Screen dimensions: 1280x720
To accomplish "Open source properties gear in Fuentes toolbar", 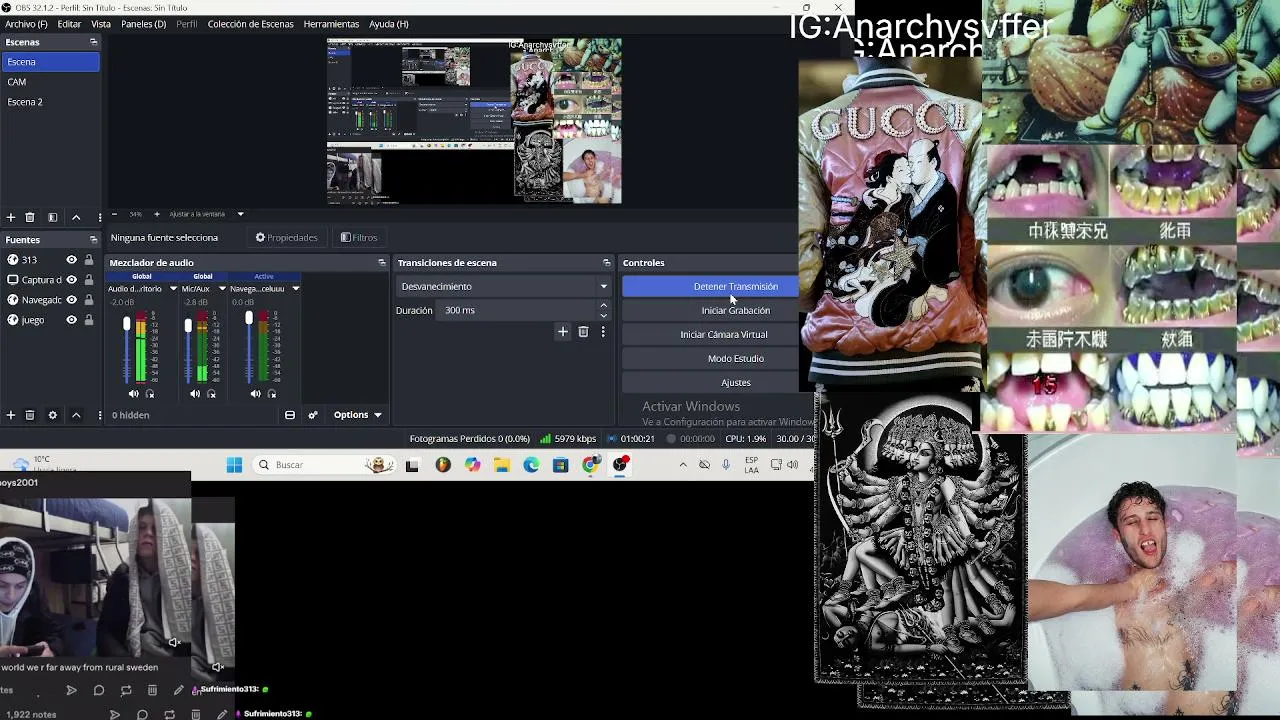I will coord(53,415).
